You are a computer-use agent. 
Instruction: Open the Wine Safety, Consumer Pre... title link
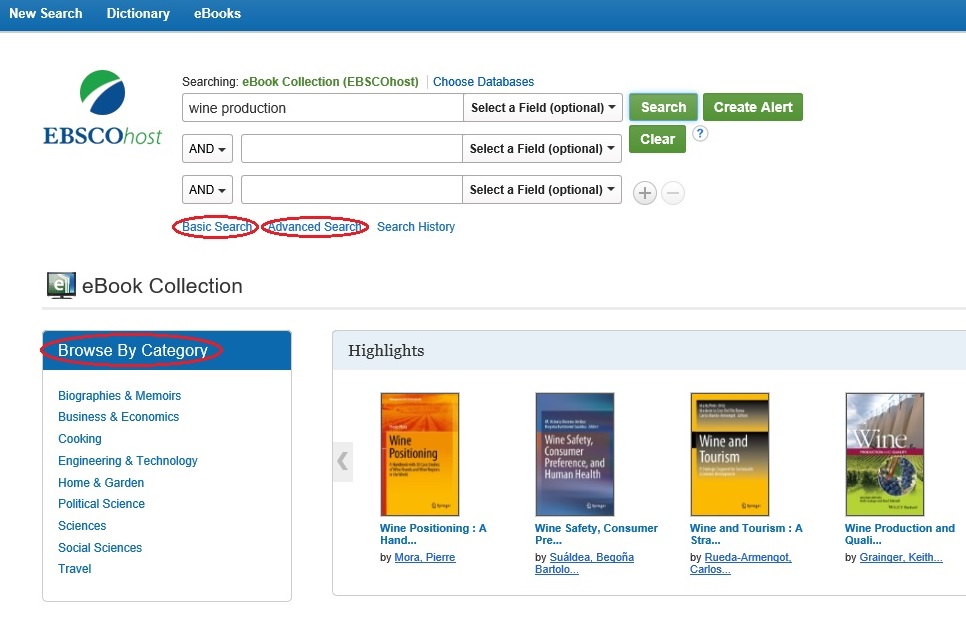(596, 534)
